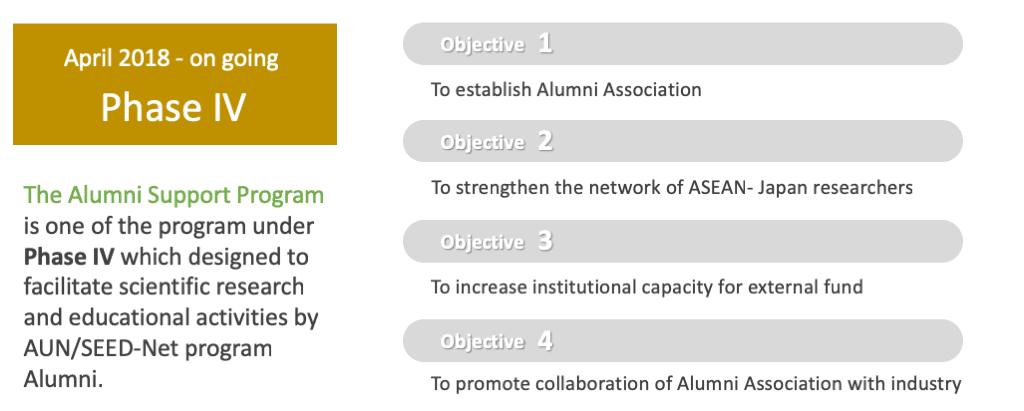Click green 'The Alumni Support Program' text
Screen dimensions: 1024x411
[x=174, y=195]
